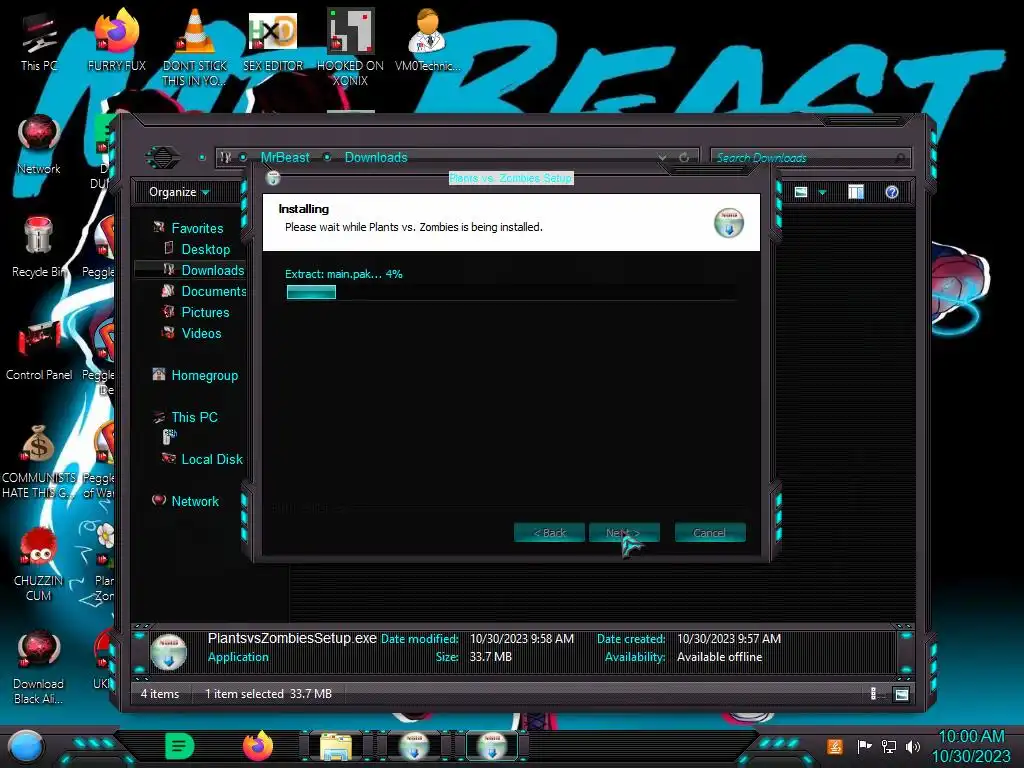Expand the view options dropdown arrow
This screenshot has width=1024, height=768.
[822, 192]
